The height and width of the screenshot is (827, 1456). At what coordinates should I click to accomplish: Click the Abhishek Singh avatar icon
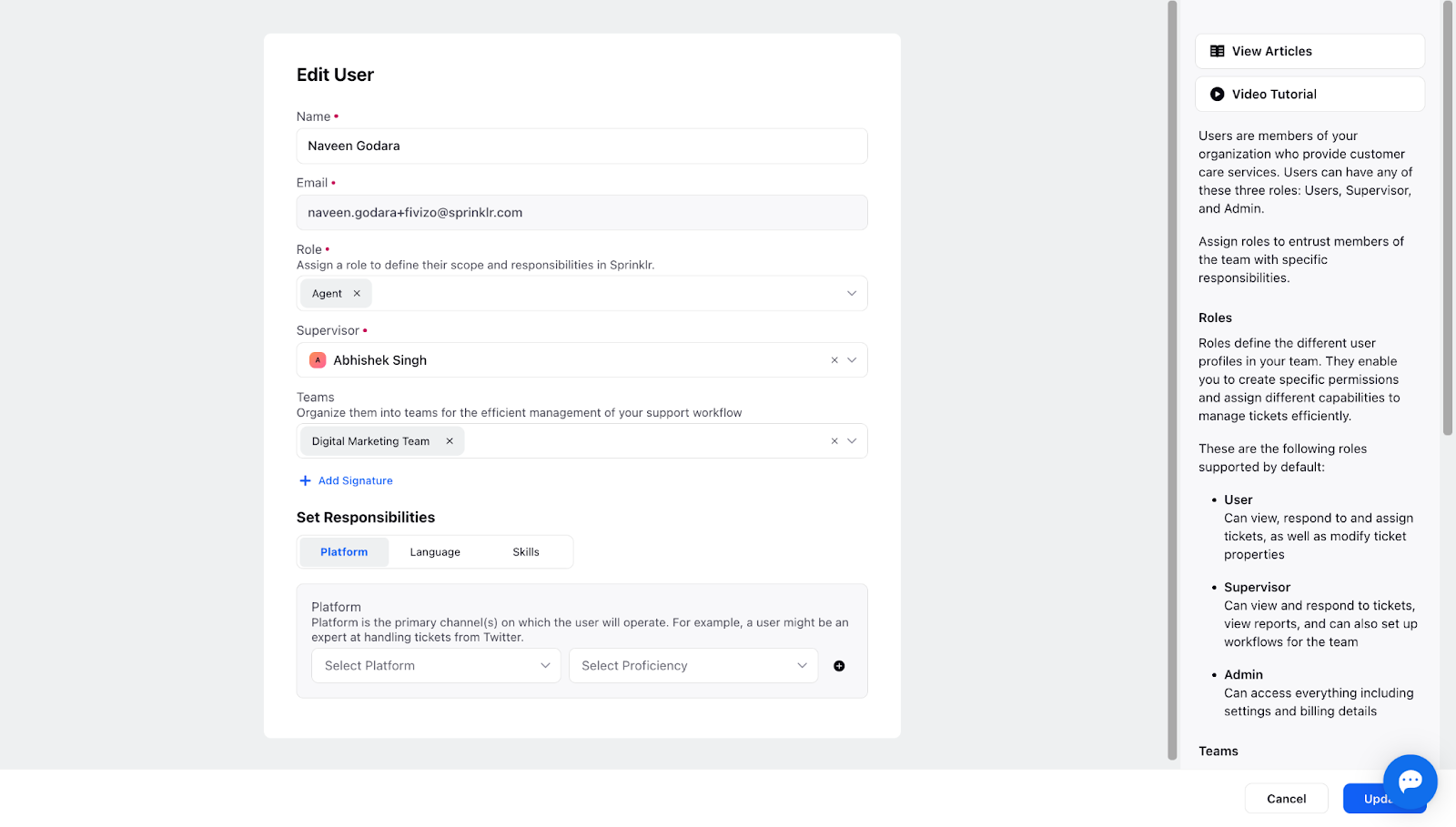pyautogui.click(x=318, y=360)
